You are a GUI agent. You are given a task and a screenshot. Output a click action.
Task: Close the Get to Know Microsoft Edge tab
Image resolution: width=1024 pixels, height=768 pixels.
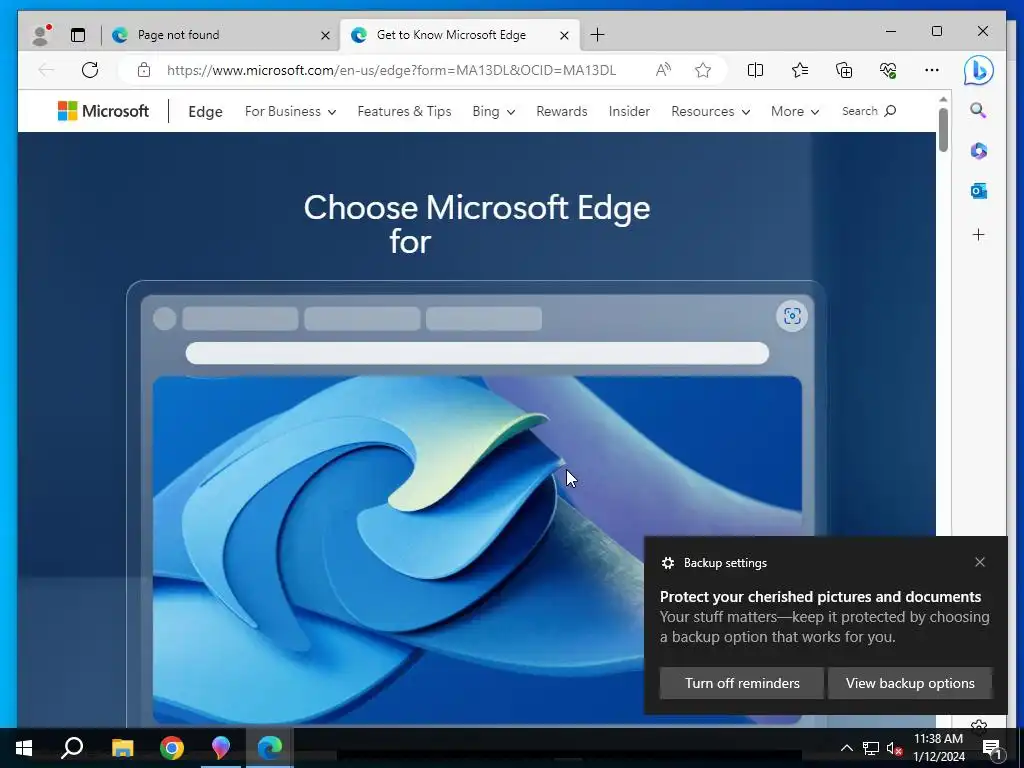point(564,35)
